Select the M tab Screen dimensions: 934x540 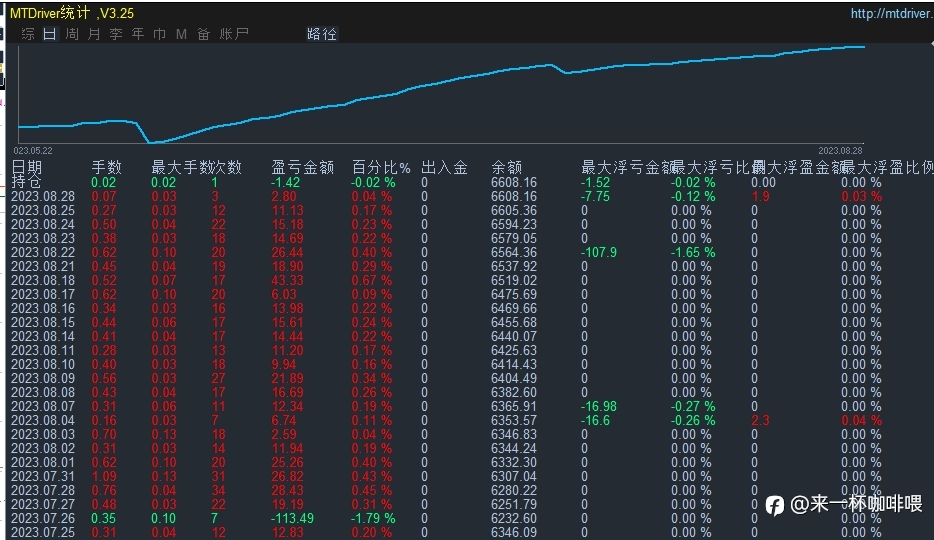click(x=182, y=34)
